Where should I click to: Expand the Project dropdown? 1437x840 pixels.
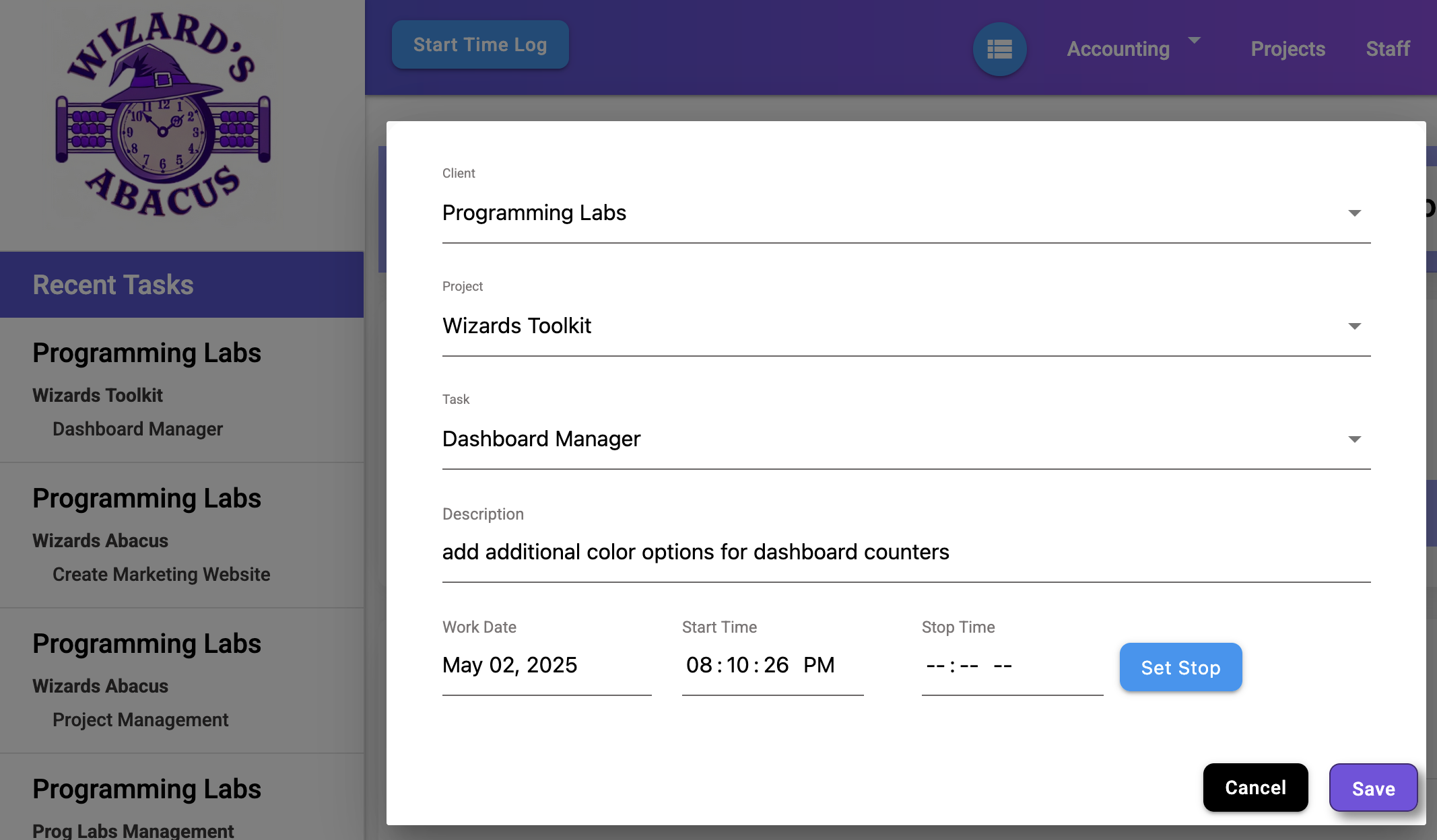pyautogui.click(x=1354, y=326)
